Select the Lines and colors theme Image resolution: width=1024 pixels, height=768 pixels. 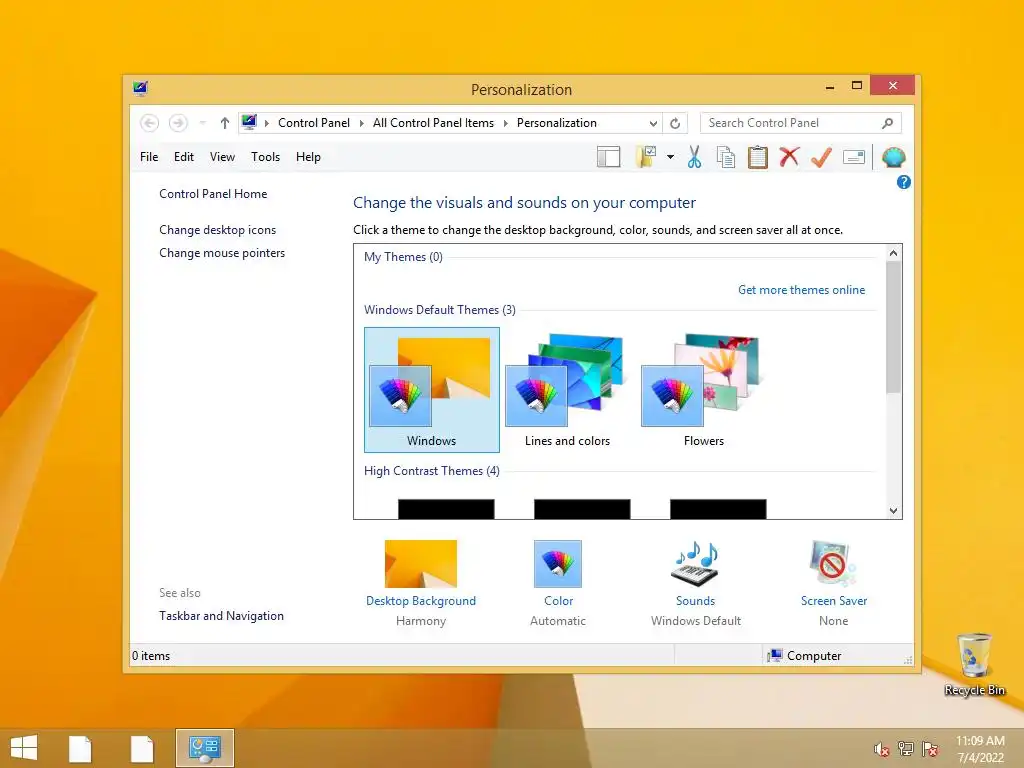[568, 390]
